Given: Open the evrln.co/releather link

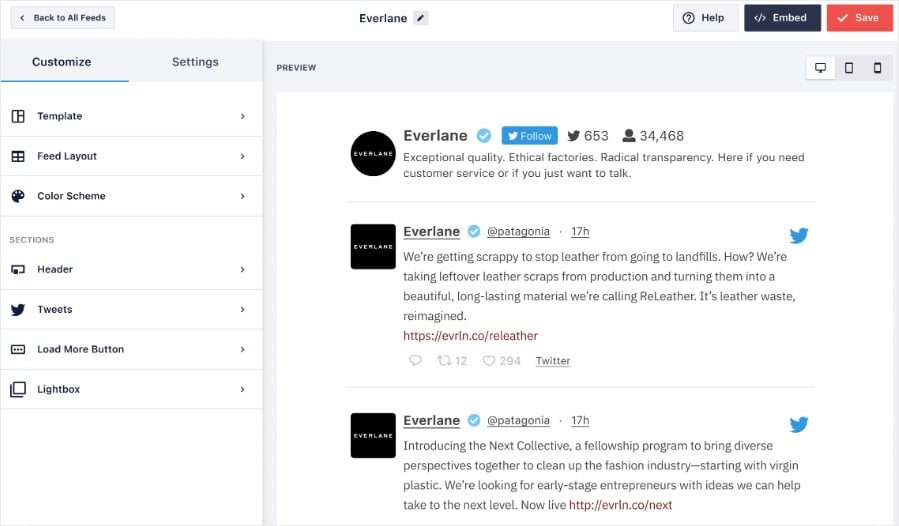Looking at the screenshot, I should click(470, 336).
